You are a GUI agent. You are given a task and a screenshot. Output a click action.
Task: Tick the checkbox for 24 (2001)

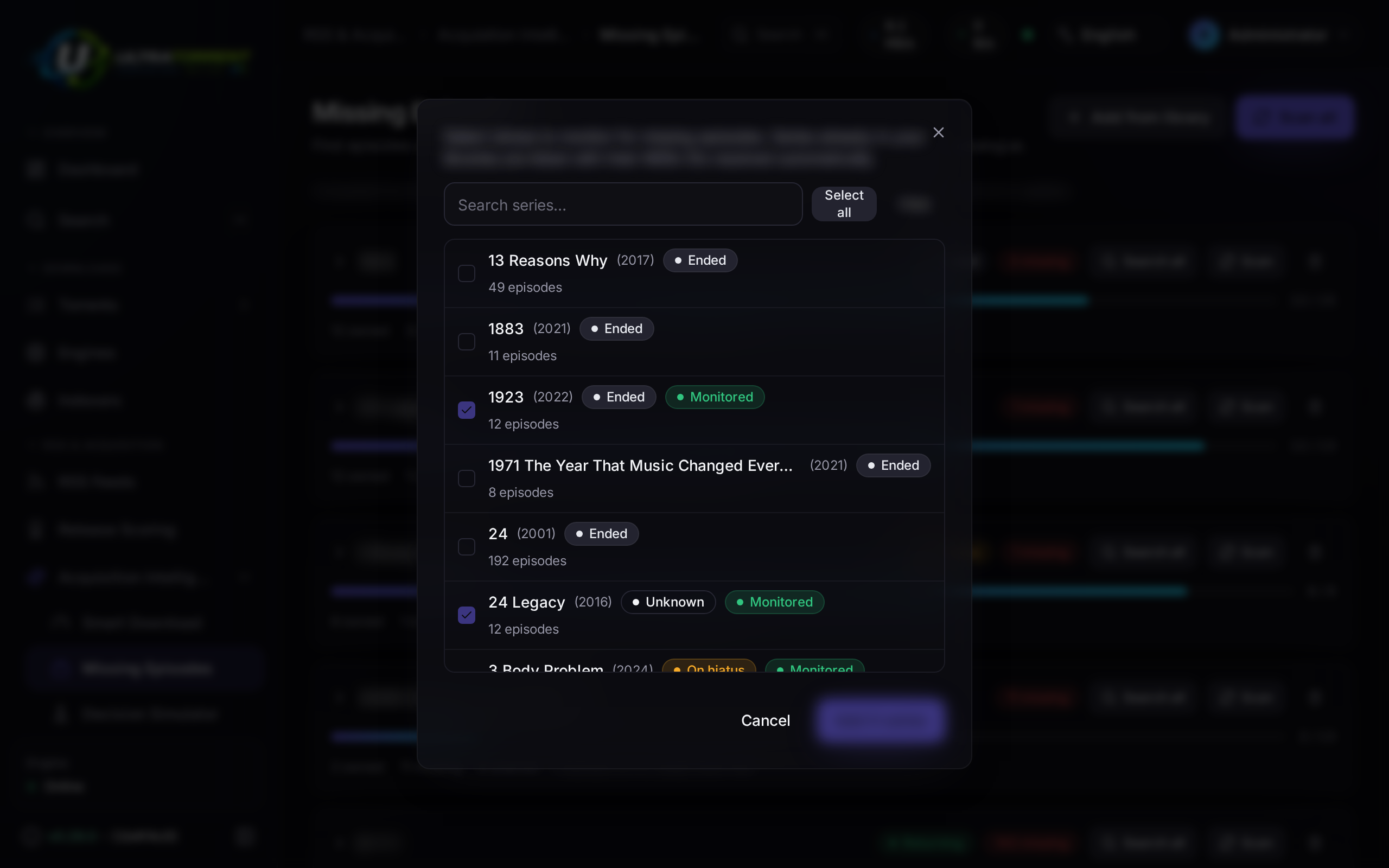[x=467, y=546]
